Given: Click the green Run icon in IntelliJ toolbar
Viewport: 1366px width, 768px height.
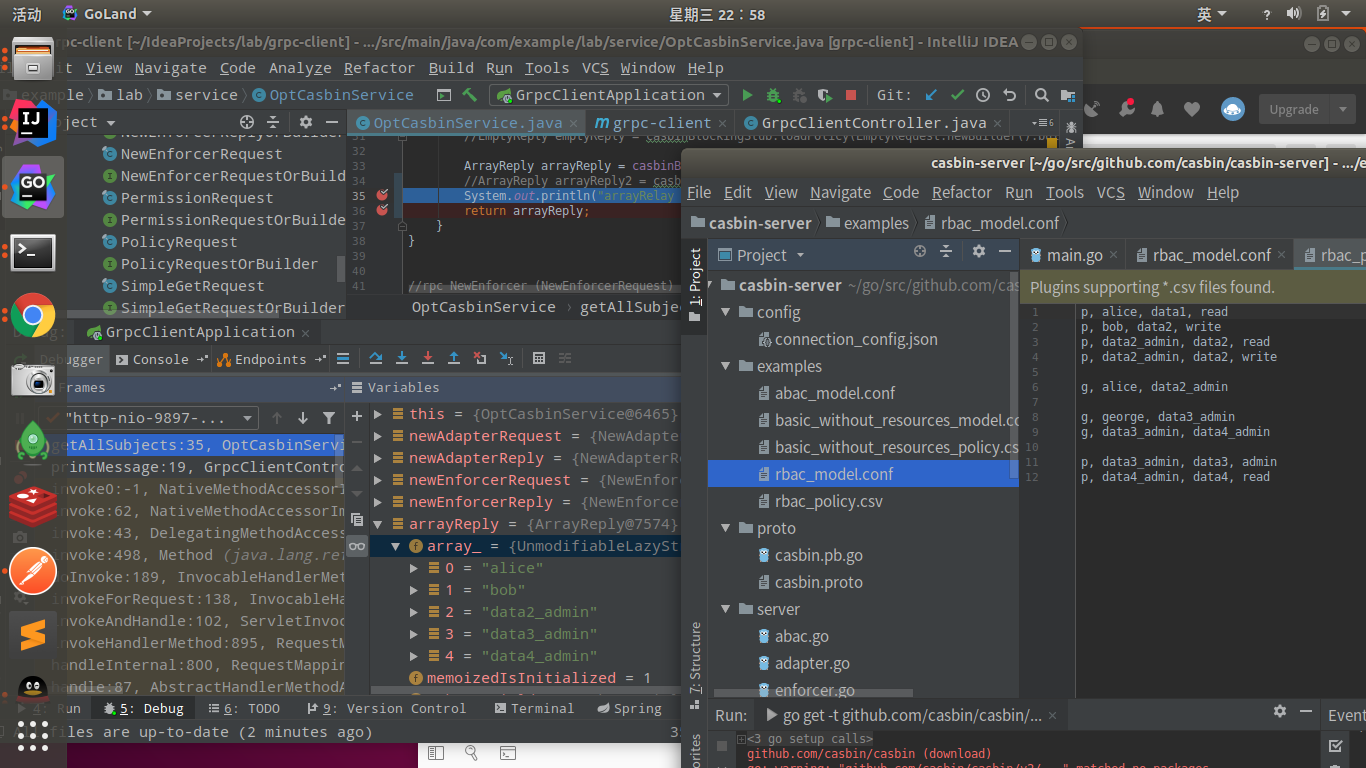Looking at the screenshot, I should pos(747,95).
